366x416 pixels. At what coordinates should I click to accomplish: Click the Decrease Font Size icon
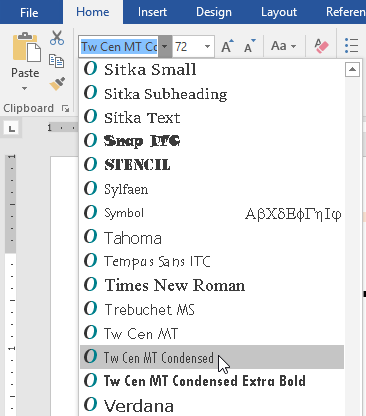pos(249,46)
